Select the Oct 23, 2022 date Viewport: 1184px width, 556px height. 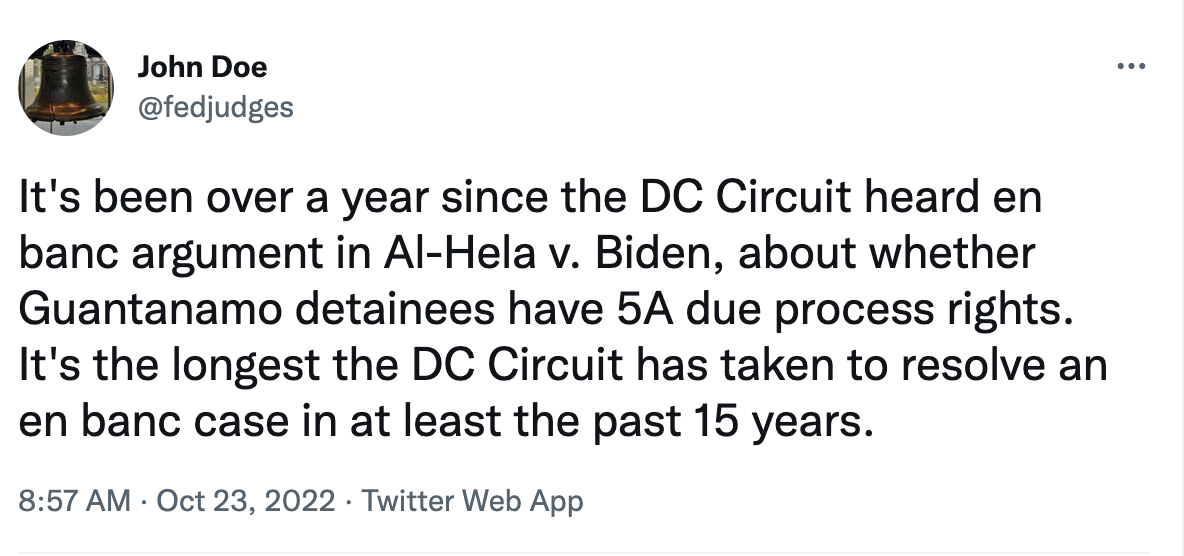[x=245, y=500]
